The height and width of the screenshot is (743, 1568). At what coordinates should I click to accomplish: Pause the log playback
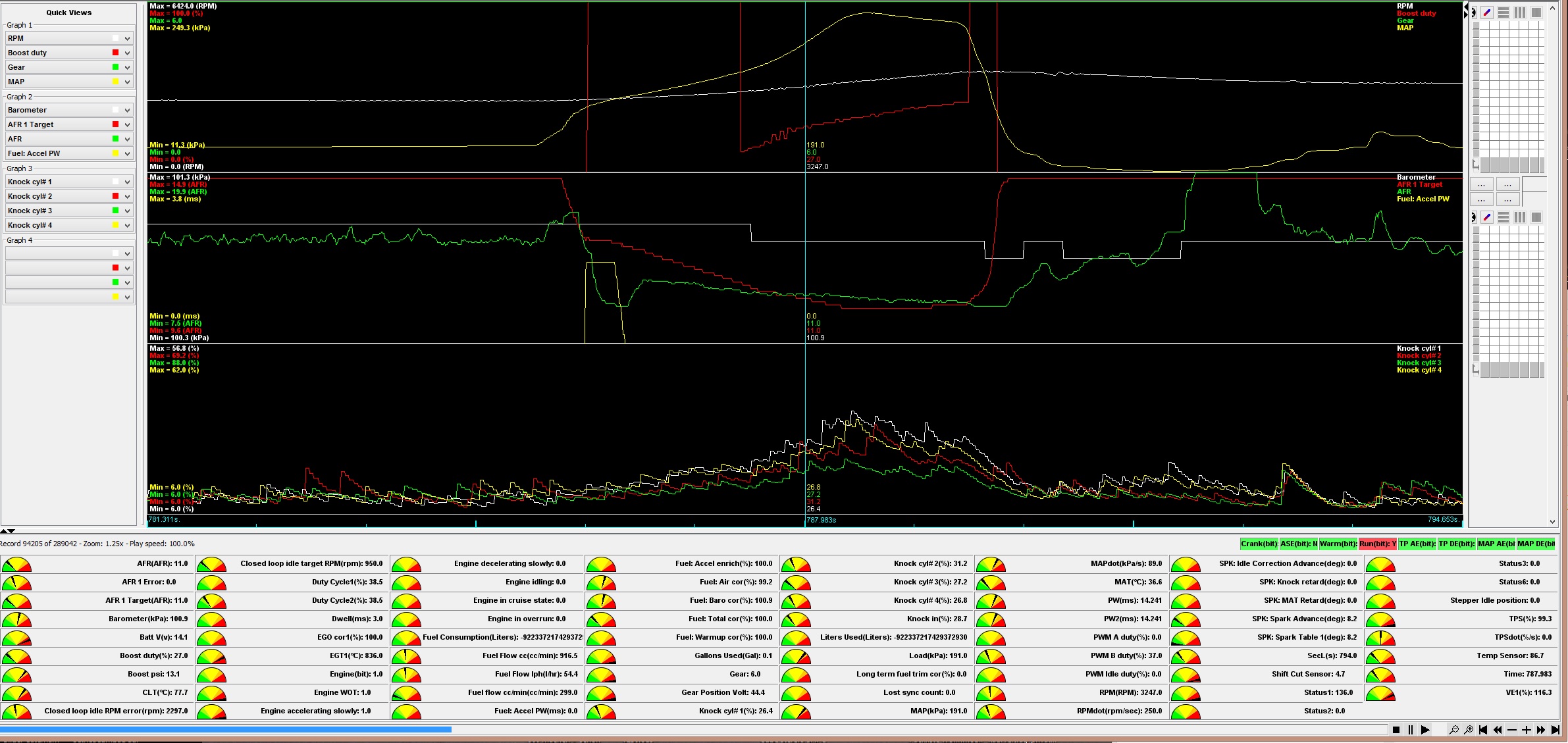pyautogui.click(x=1410, y=730)
